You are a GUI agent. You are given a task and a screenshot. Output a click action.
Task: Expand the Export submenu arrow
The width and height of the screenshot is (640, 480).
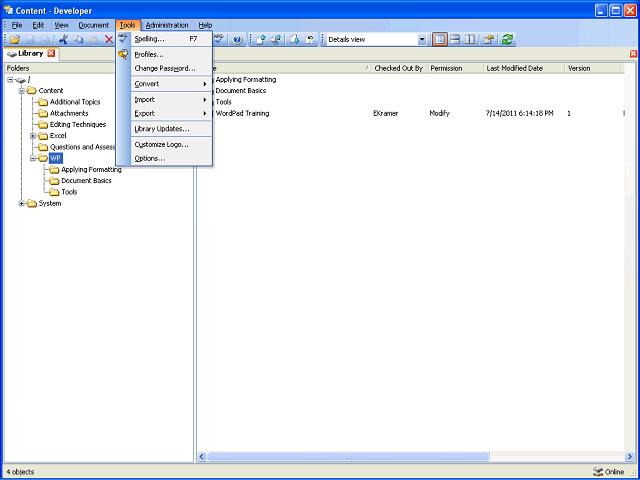205,113
